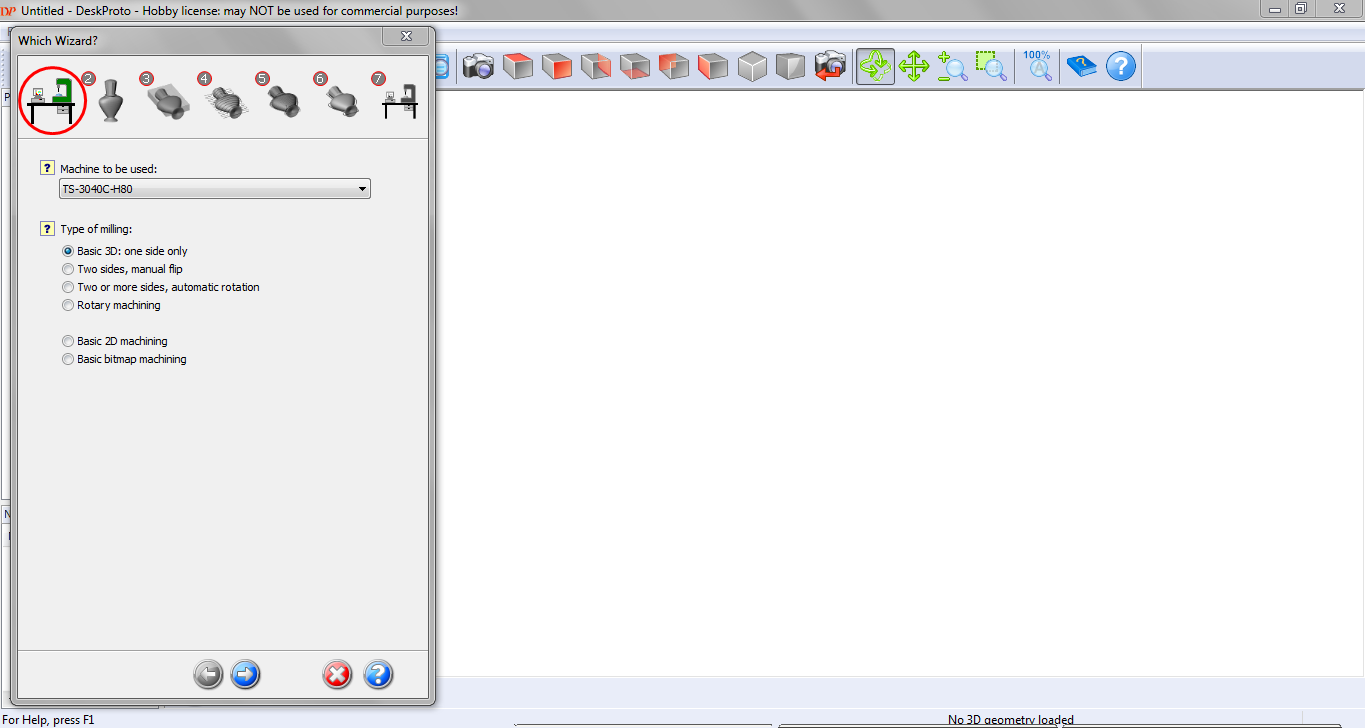Click the help question icon near the back button
Screen dimensions: 1365x728
click(x=378, y=674)
